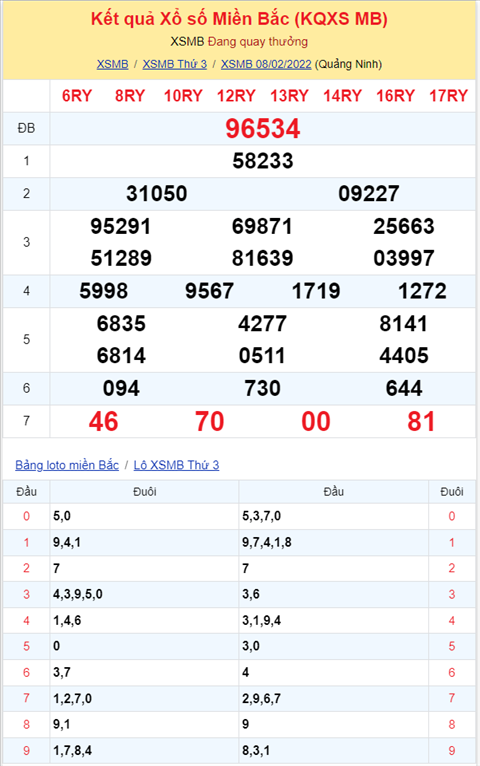Select third prize number 95291
This screenshot has width=480, height=766.
(x=121, y=227)
